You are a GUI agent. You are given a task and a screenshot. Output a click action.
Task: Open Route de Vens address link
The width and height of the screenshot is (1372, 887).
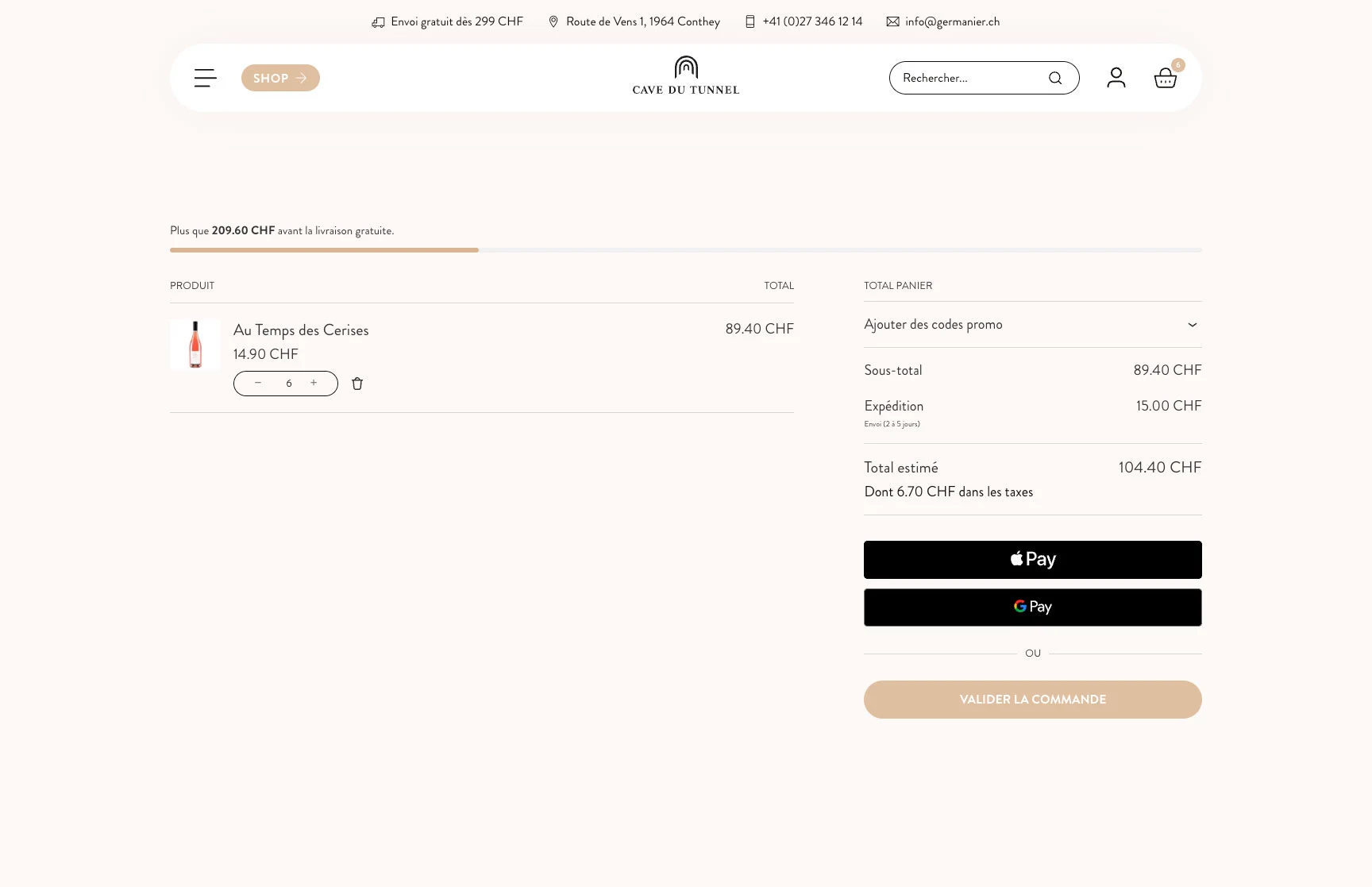click(x=643, y=21)
